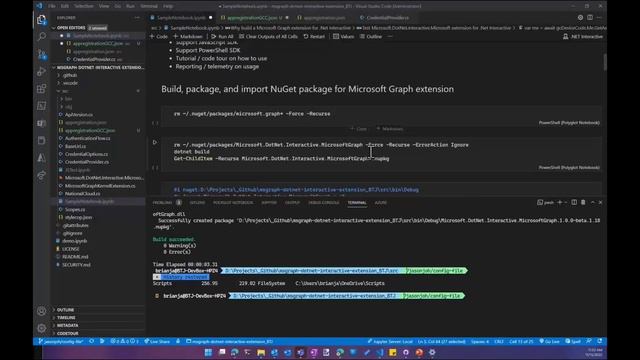Restart the notebook kernel

[x=314, y=36]
